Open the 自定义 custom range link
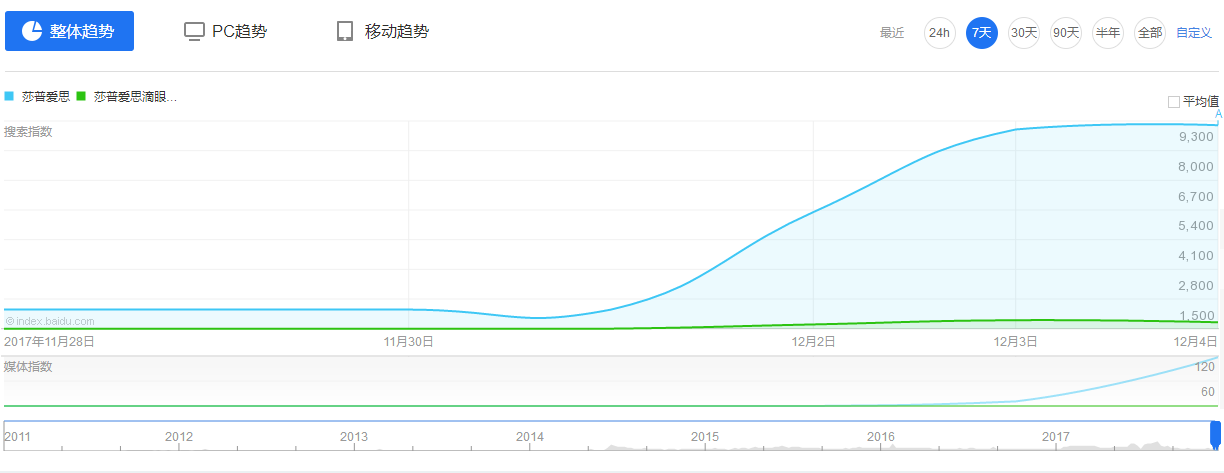 [1194, 33]
